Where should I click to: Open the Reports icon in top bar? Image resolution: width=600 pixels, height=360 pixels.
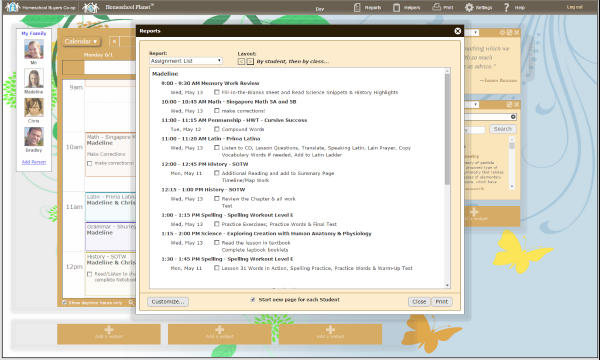[x=357, y=7]
